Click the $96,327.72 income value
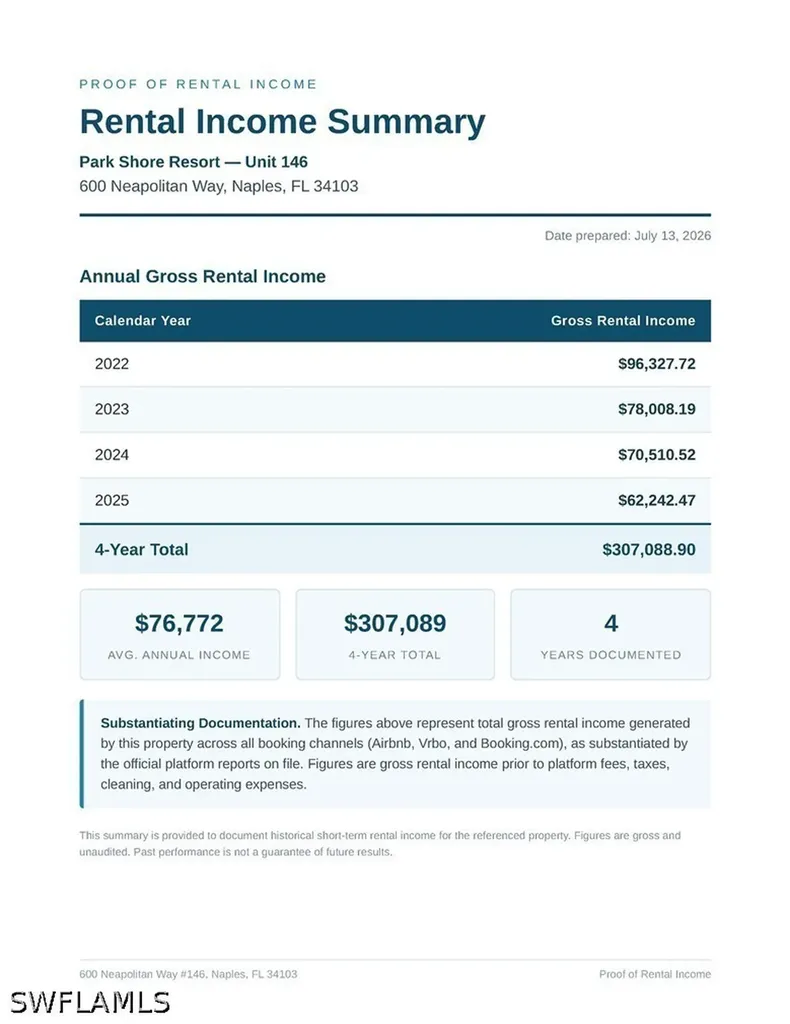Image resolution: width=790 pixels, height=1024 pixels. pos(657,364)
